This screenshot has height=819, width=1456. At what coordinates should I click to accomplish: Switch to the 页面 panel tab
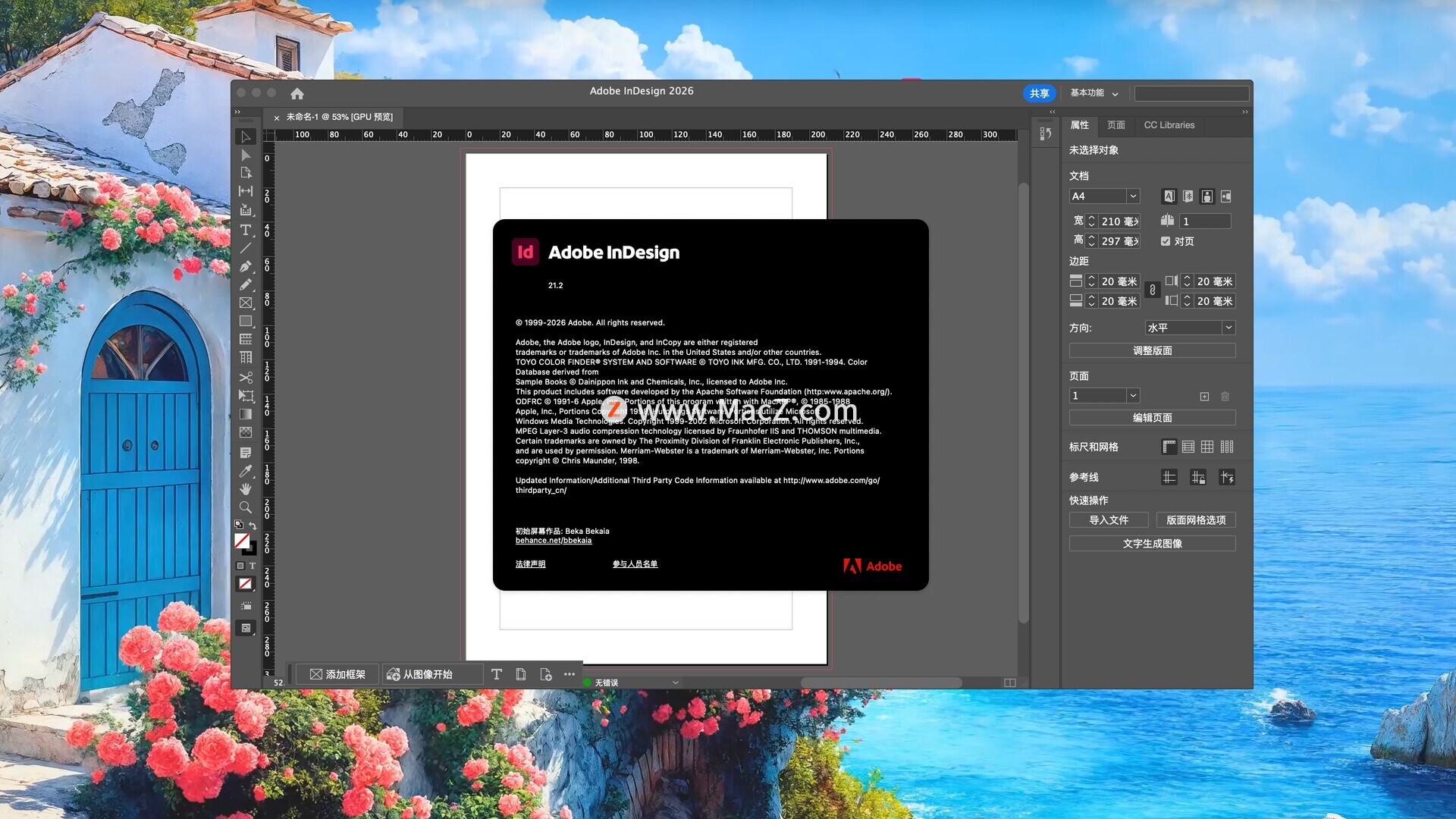tap(1116, 125)
